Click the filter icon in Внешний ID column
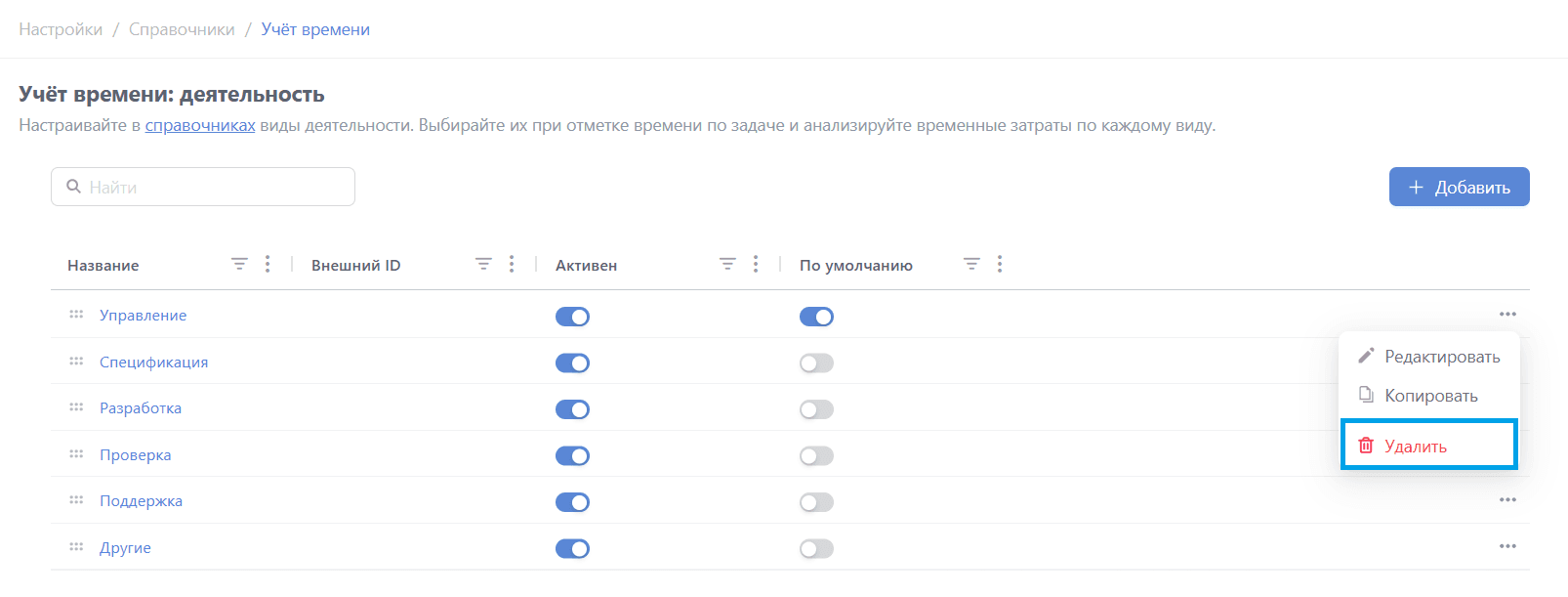This screenshot has width=1568, height=597. tap(483, 264)
